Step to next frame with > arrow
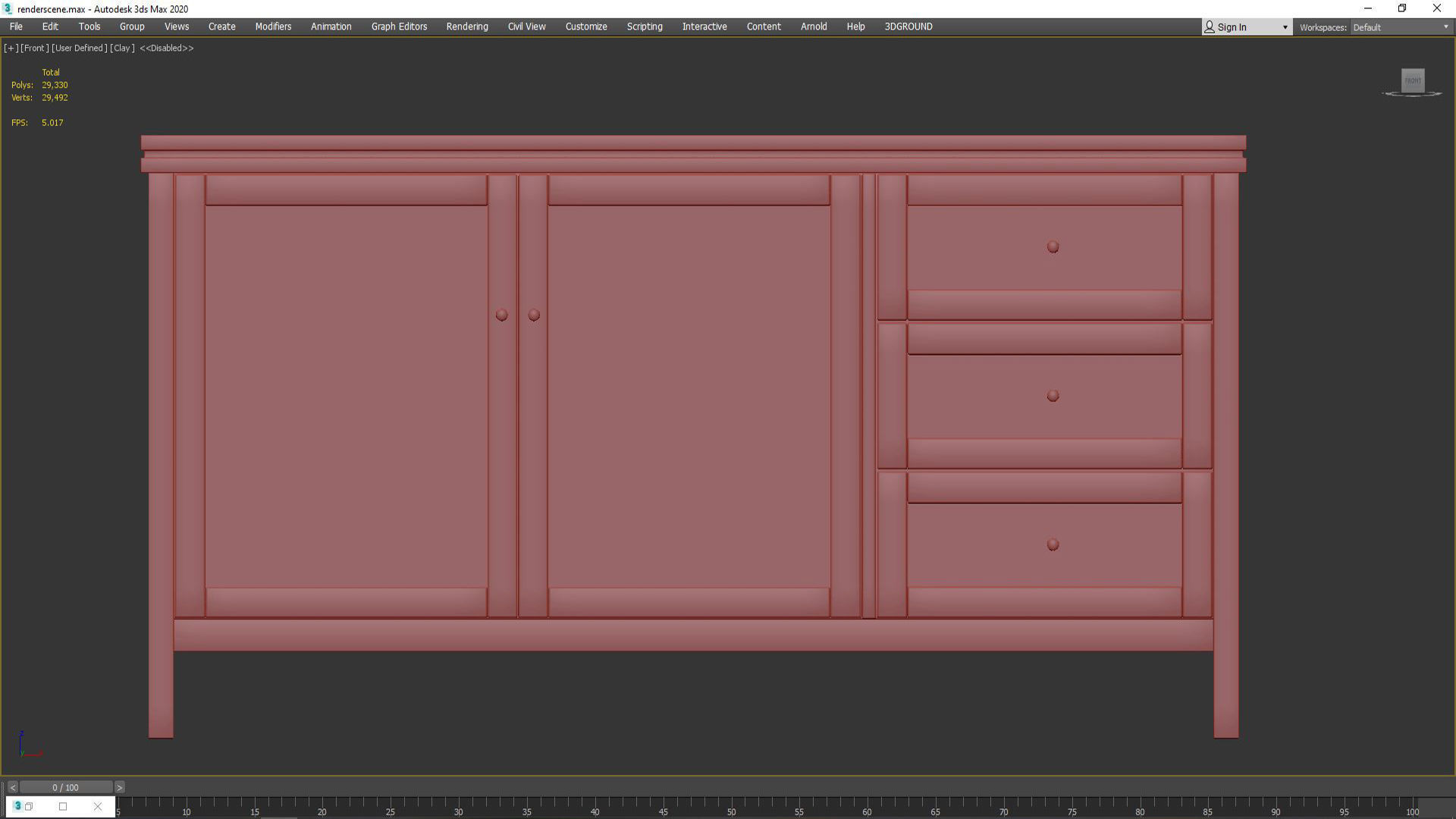 [x=119, y=787]
